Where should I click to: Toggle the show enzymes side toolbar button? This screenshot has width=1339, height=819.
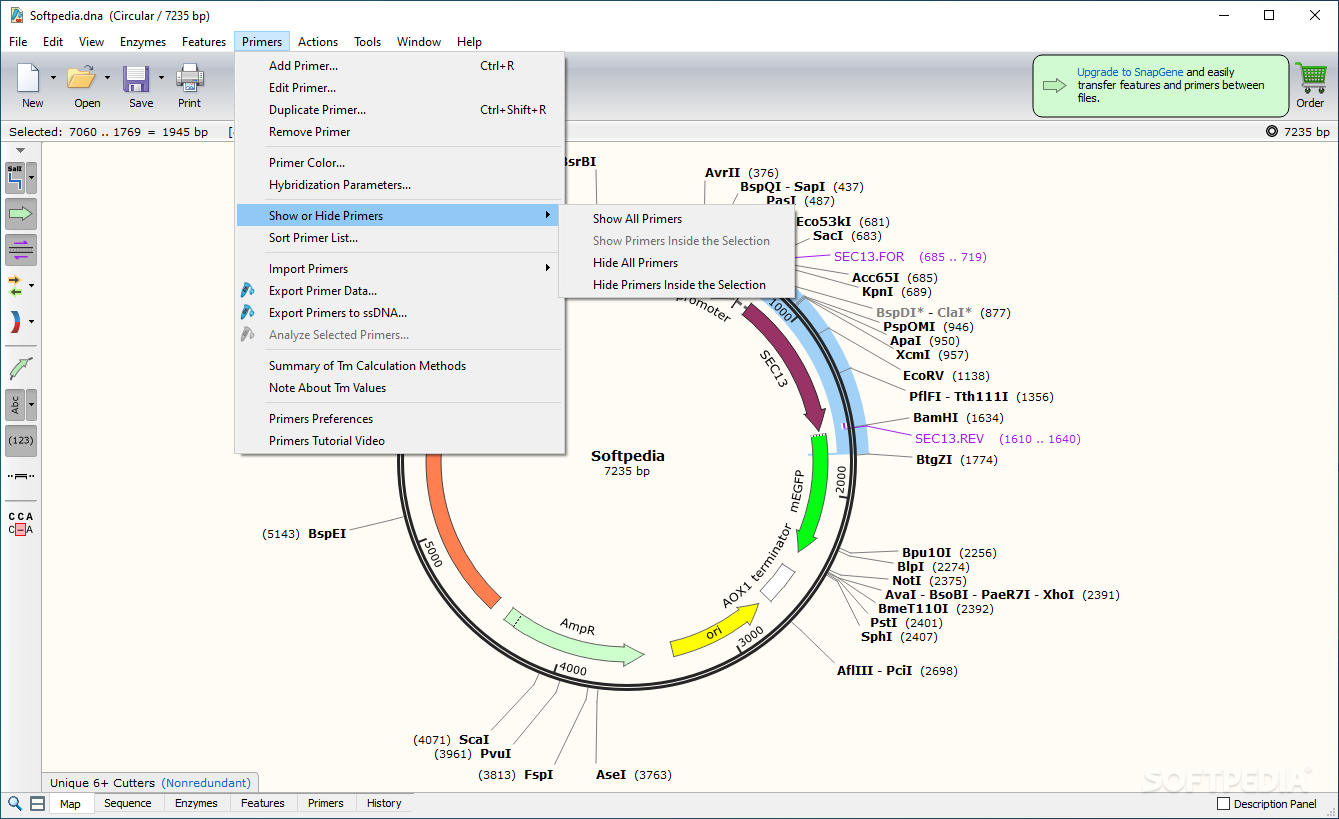tap(15, 178)
